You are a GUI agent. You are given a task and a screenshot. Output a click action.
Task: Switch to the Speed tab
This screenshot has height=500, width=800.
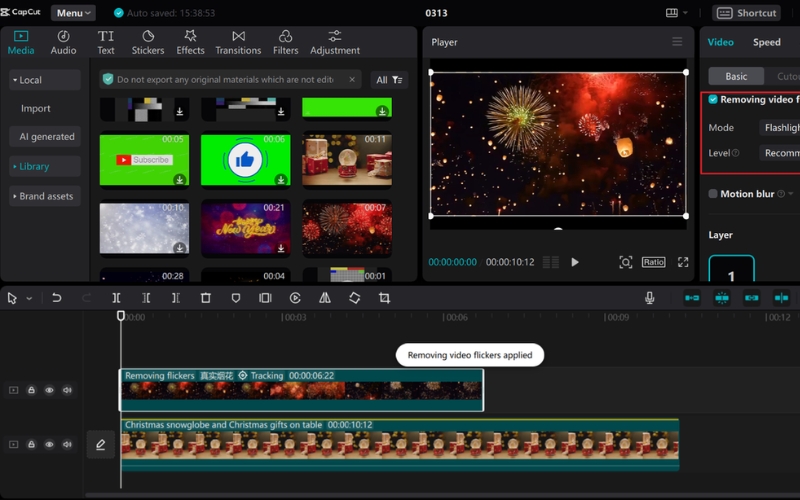(766, 42)
